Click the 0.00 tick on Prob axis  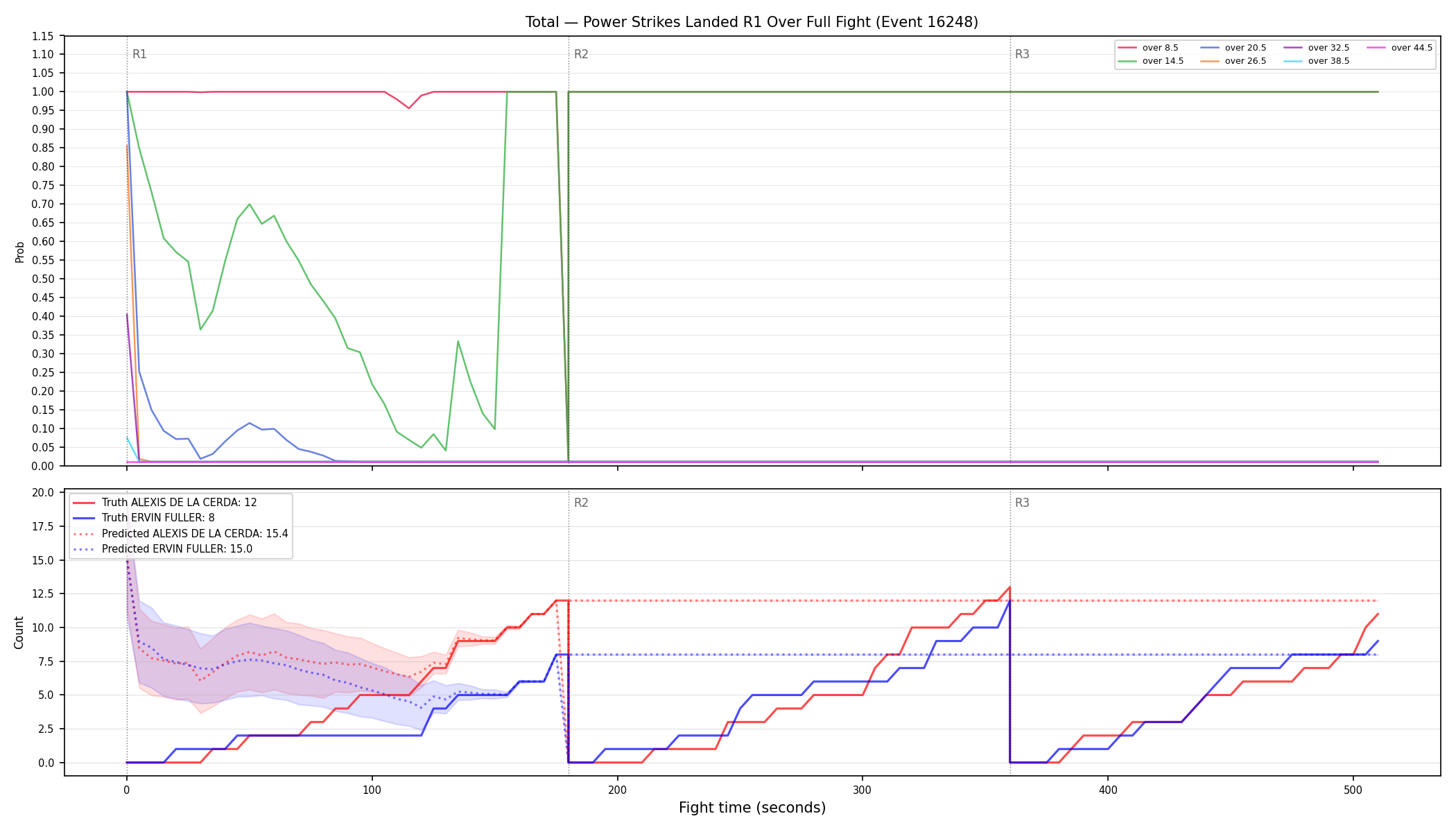[43, 467]
